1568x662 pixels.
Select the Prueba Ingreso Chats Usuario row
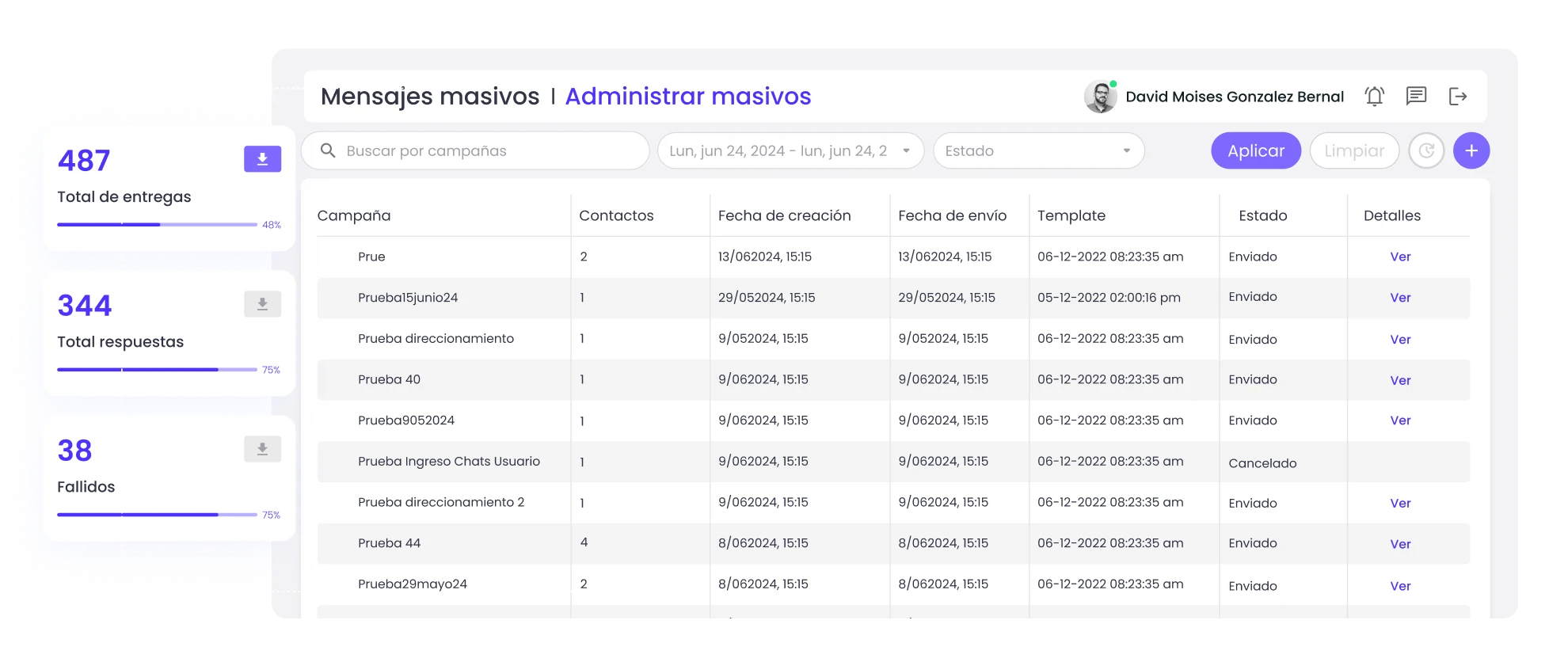pyautogui.click(x=893, y=462)
